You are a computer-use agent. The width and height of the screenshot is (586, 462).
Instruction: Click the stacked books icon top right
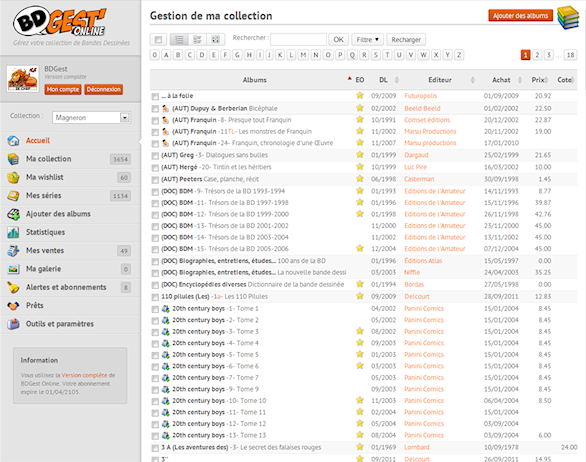click(x=568, y=17)
